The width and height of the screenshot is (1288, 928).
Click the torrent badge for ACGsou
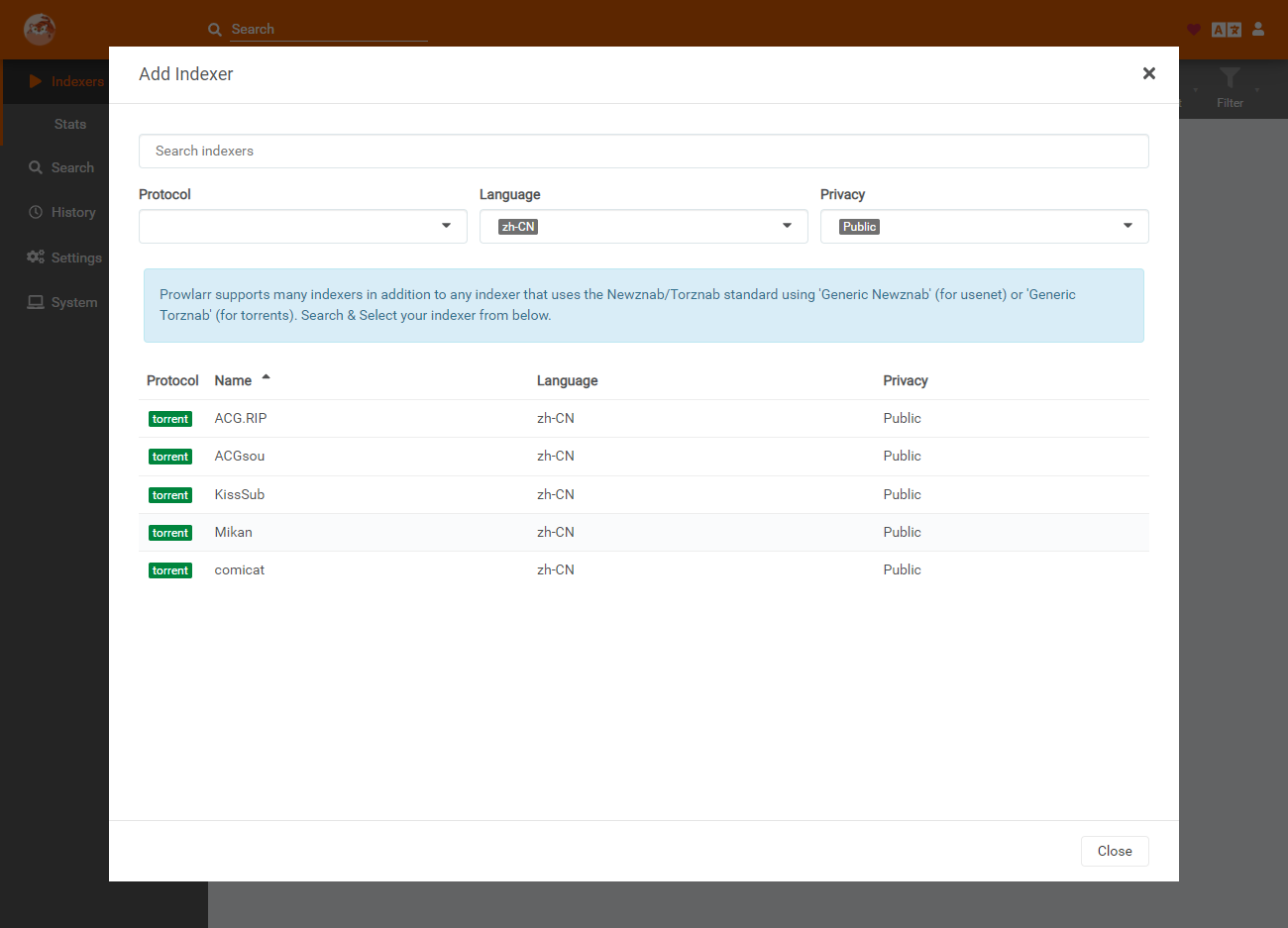(x=170, y=457)
